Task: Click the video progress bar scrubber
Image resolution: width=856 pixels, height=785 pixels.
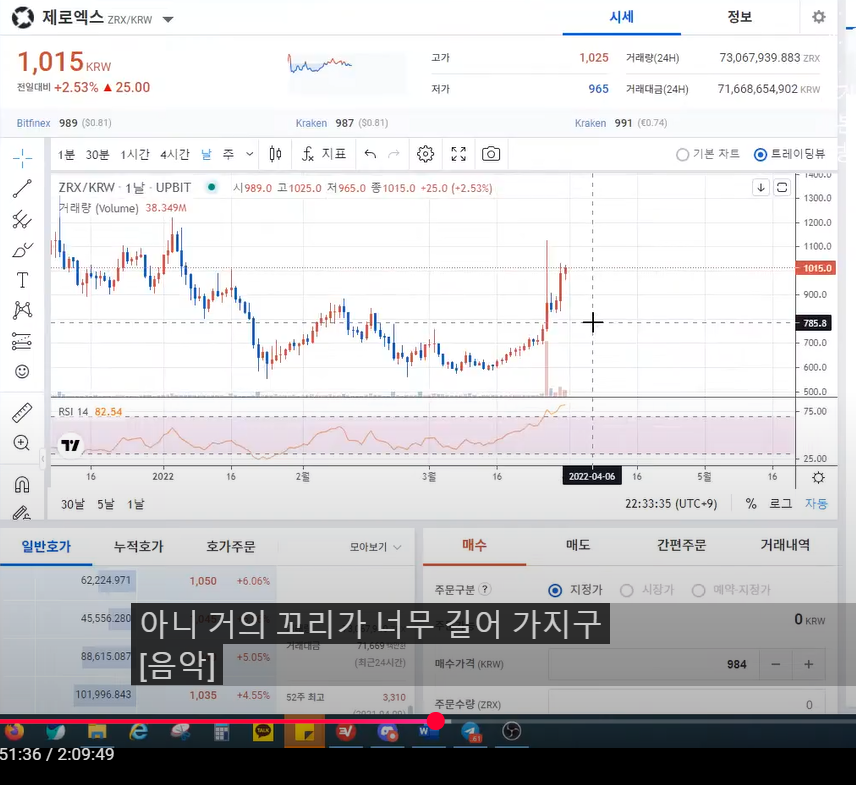Action: tap(436, 721)
